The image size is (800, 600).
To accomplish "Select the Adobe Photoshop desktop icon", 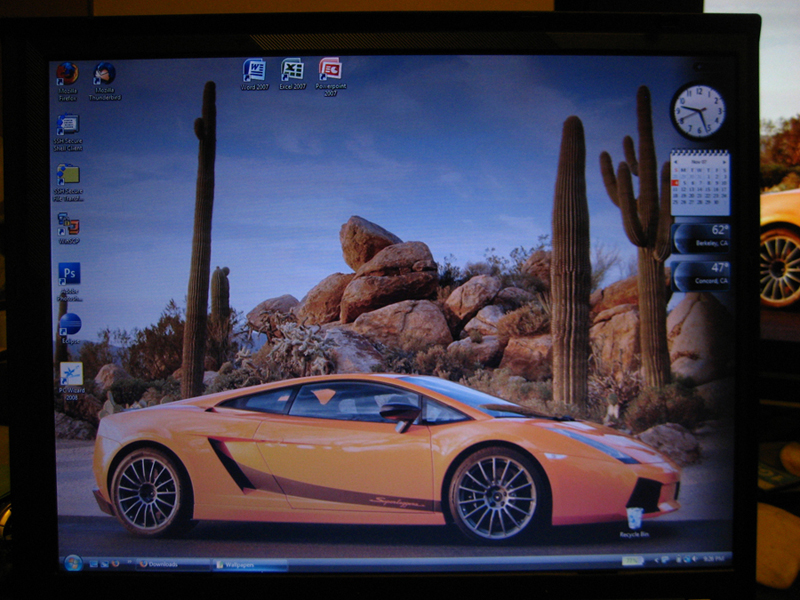I will click(69, 281).
